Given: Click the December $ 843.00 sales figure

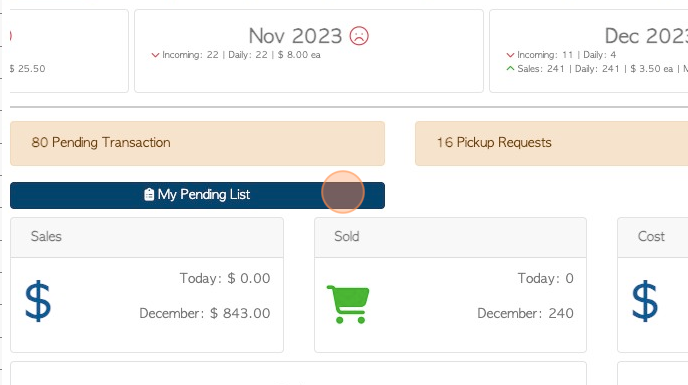Looking at the screenshot, I should (x=205, y=313).
